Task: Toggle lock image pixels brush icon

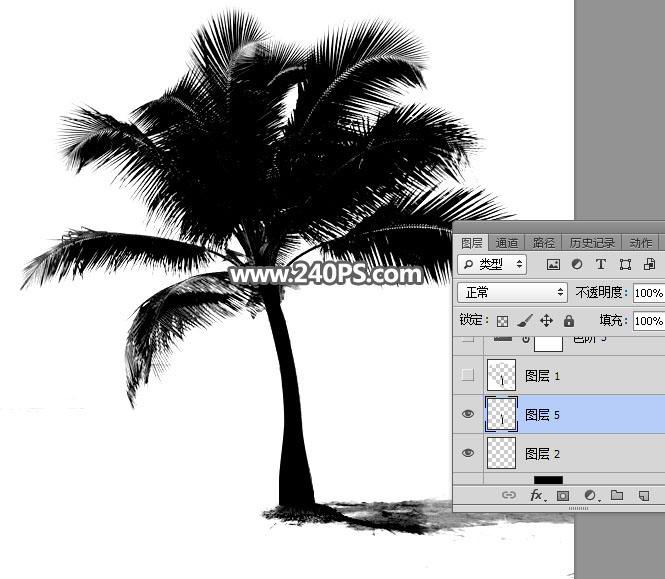Action: point(525,321)
